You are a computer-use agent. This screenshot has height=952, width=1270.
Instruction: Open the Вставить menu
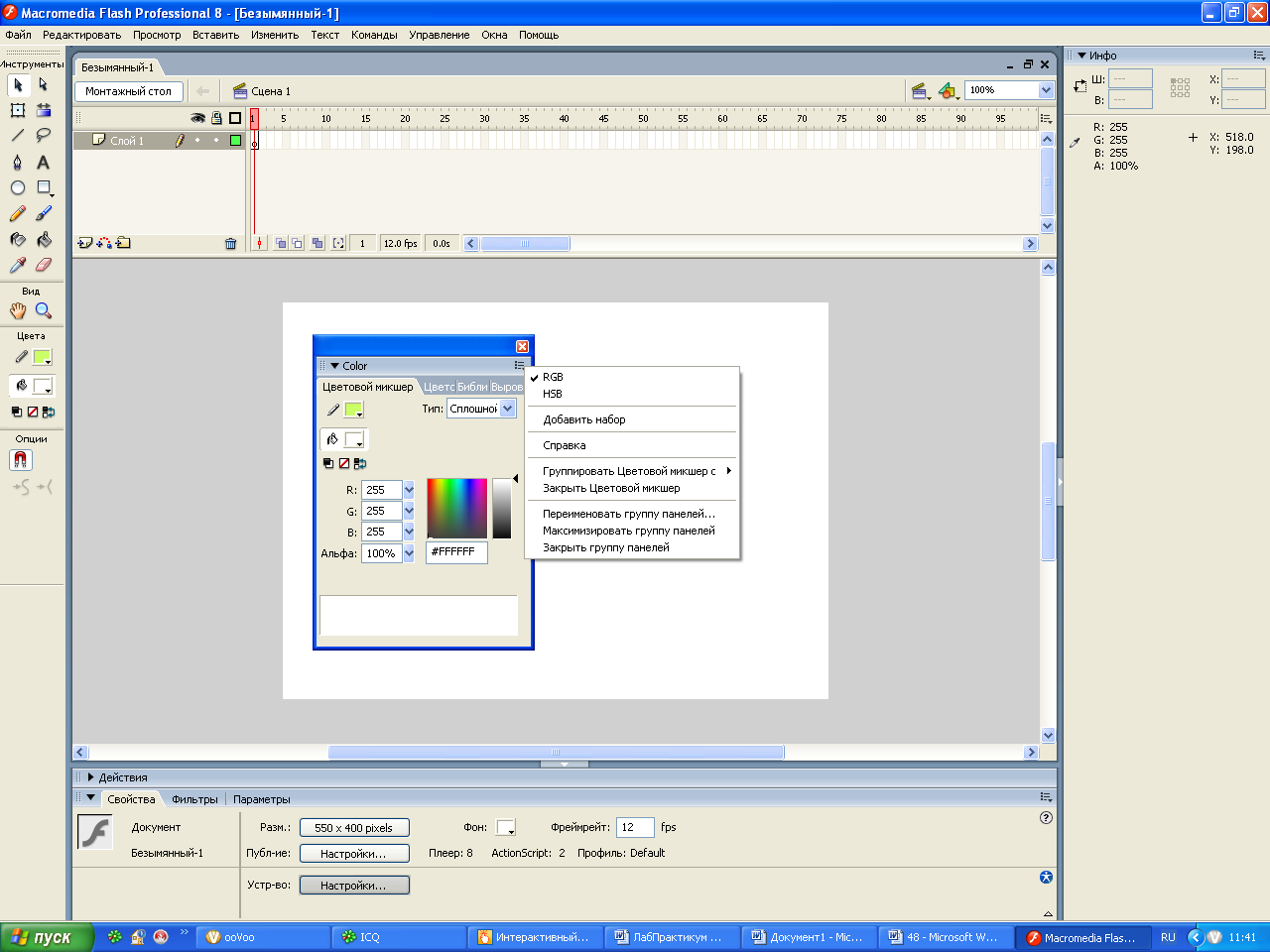[x=215, y=35]
